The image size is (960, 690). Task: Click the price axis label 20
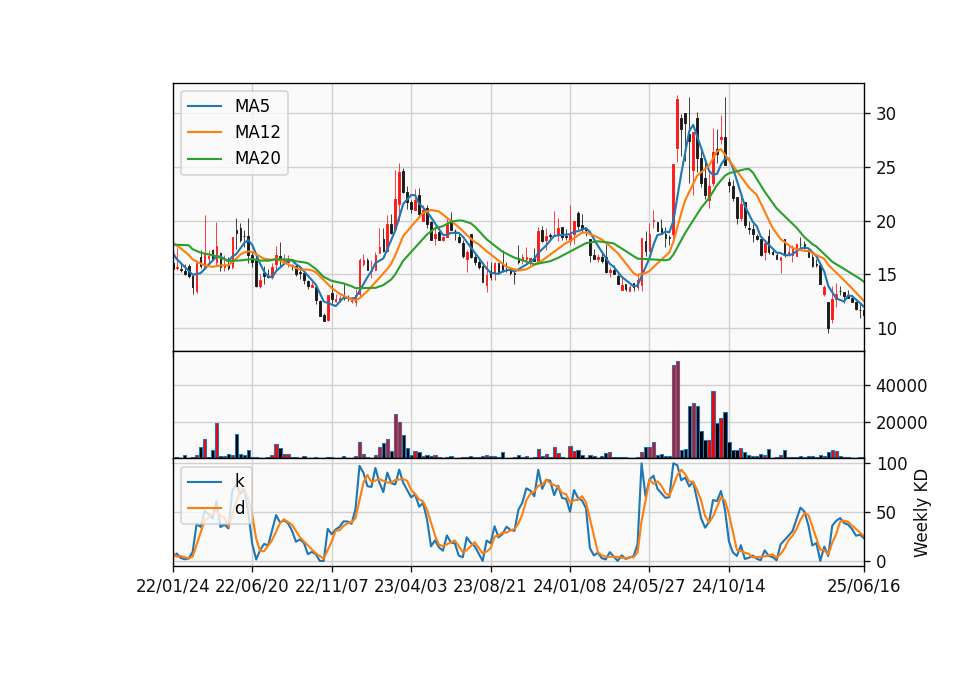(886, 222)
